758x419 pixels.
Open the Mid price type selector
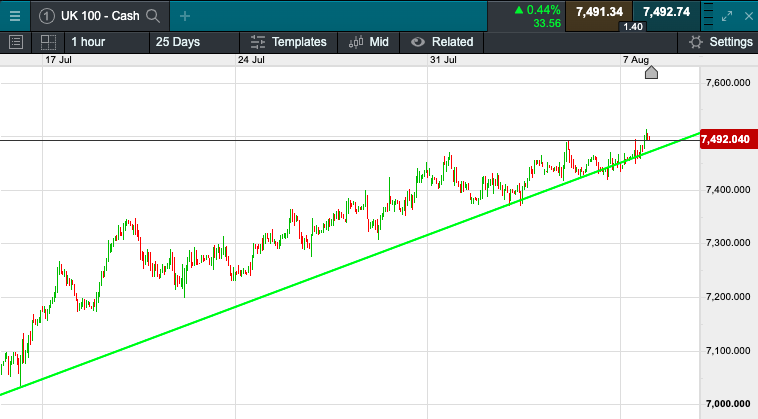tap(369, 42)
